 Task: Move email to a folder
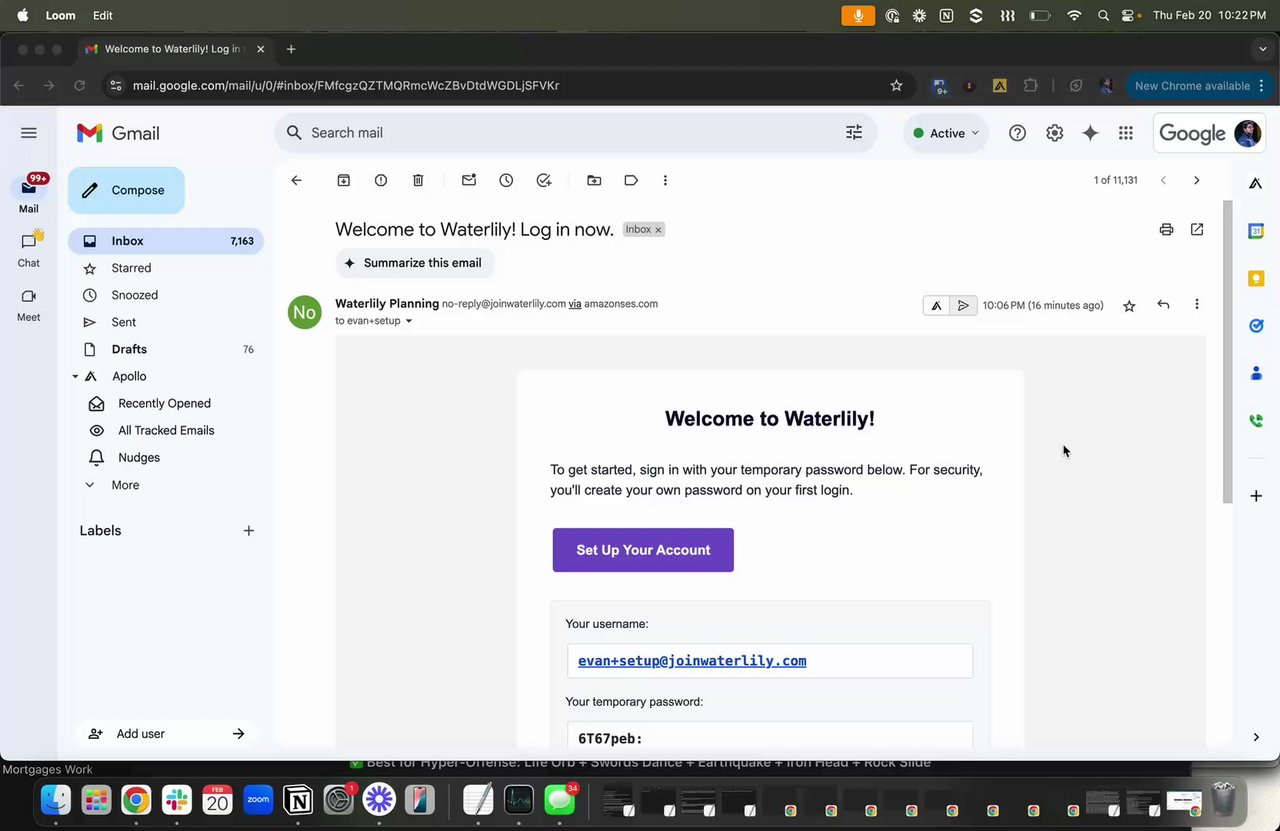pos(594,180)
